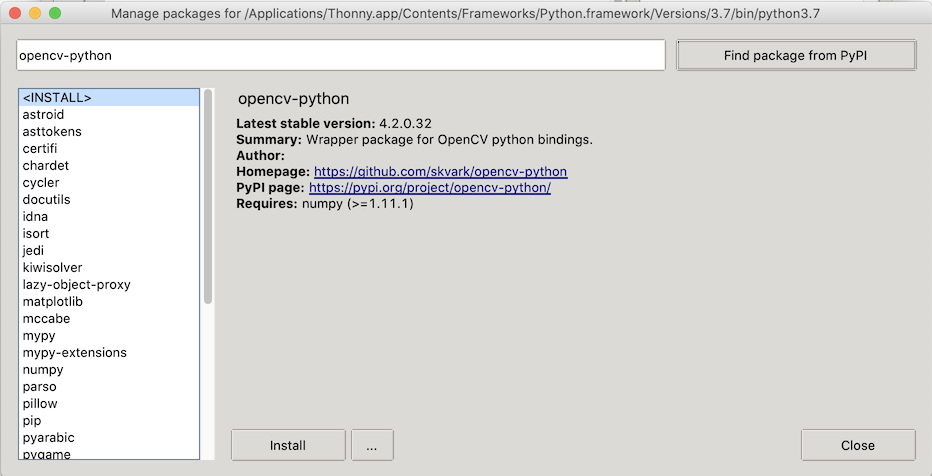Select astroid package in list
This screenshot has height=476, width=932.
tap(43, 115)
